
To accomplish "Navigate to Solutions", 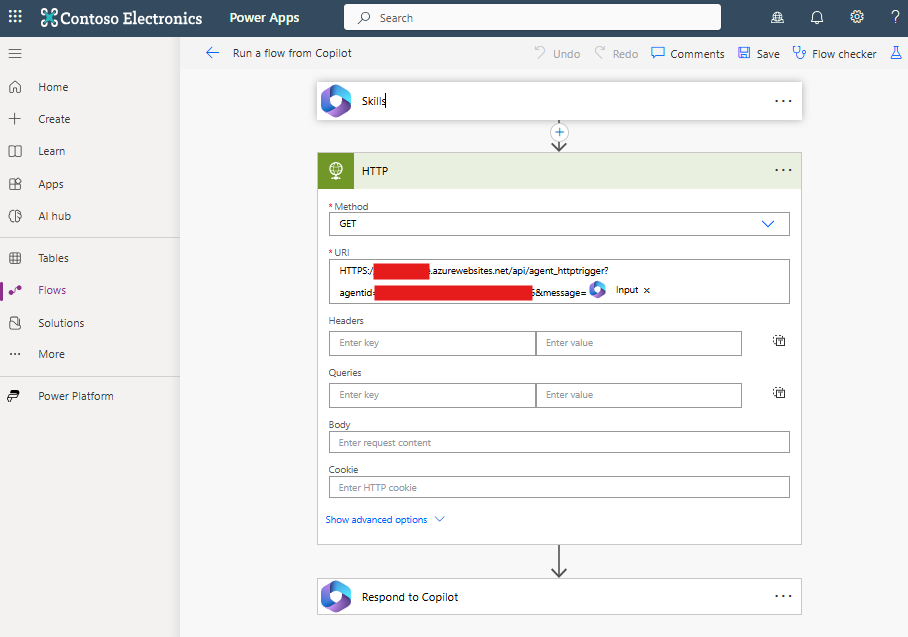I will click(x=61, y=323).
